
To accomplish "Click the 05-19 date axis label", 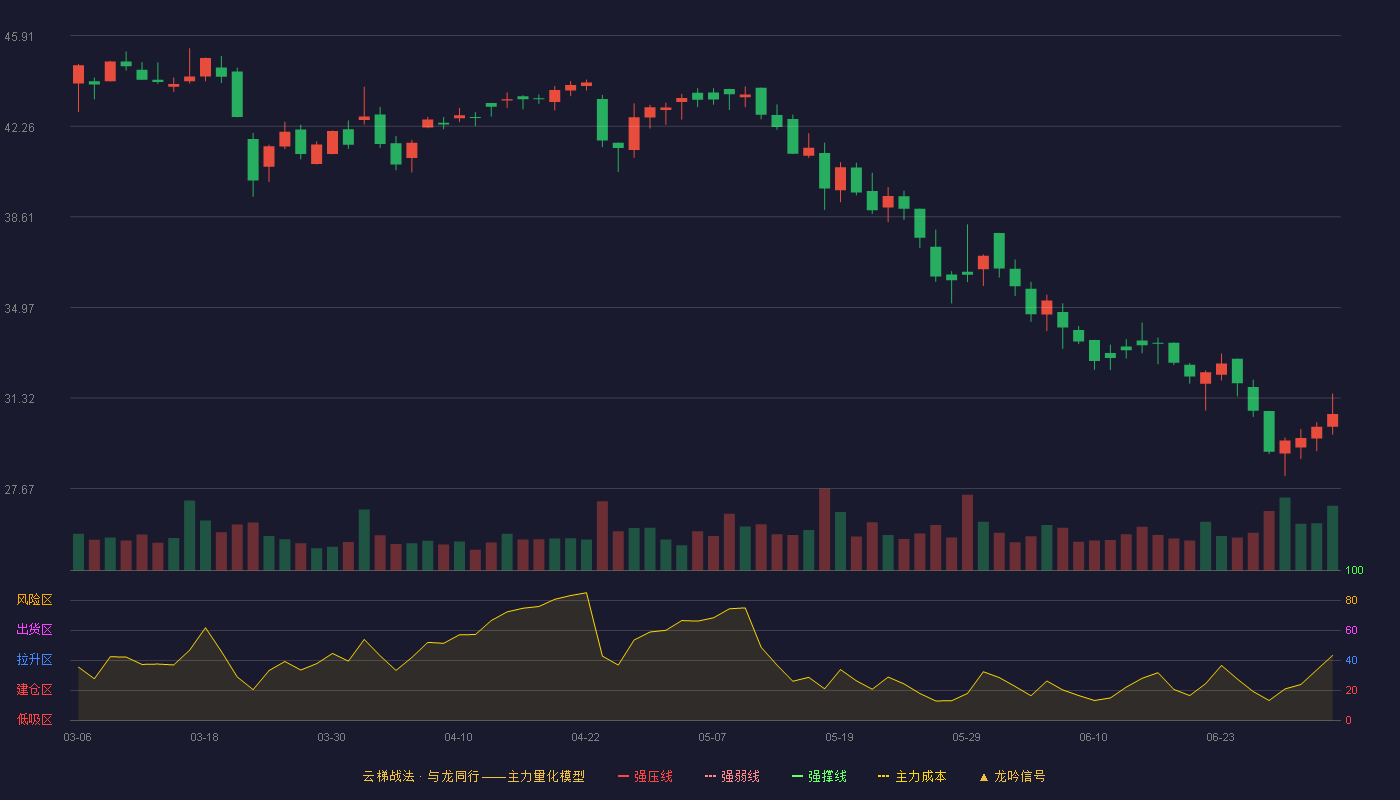I will (839, 737).
